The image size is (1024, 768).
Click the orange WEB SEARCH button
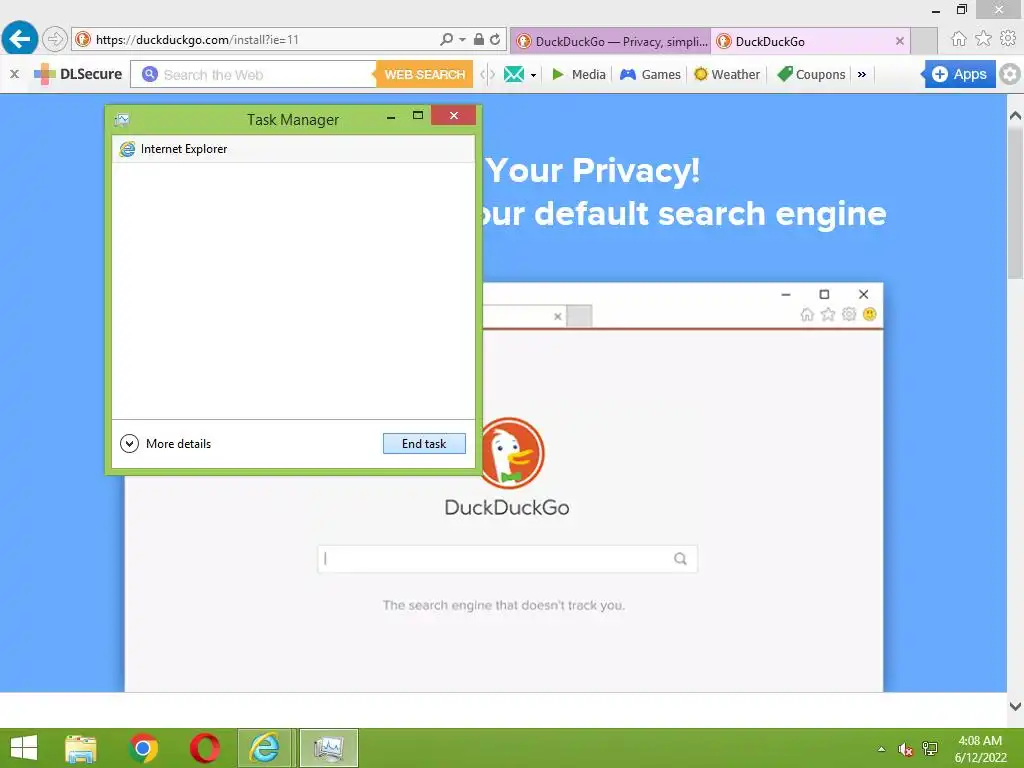pos(424,74)
